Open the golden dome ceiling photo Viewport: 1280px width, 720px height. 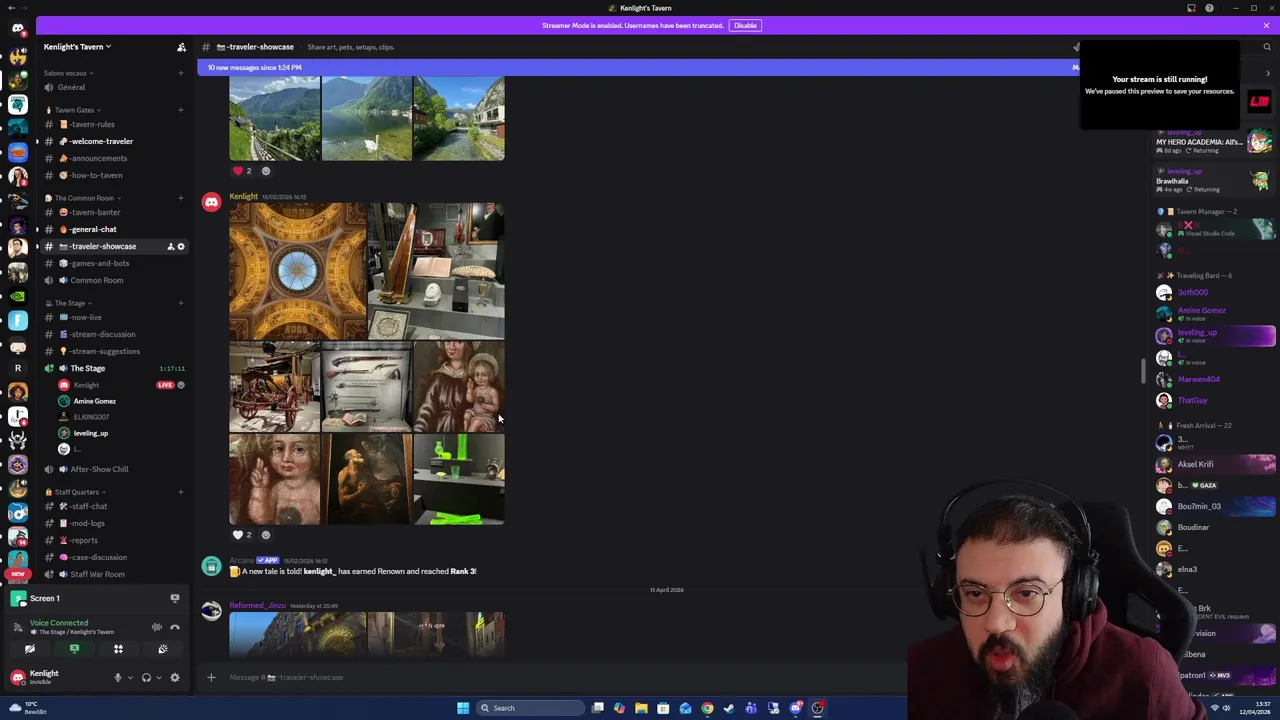pos(297,271)
